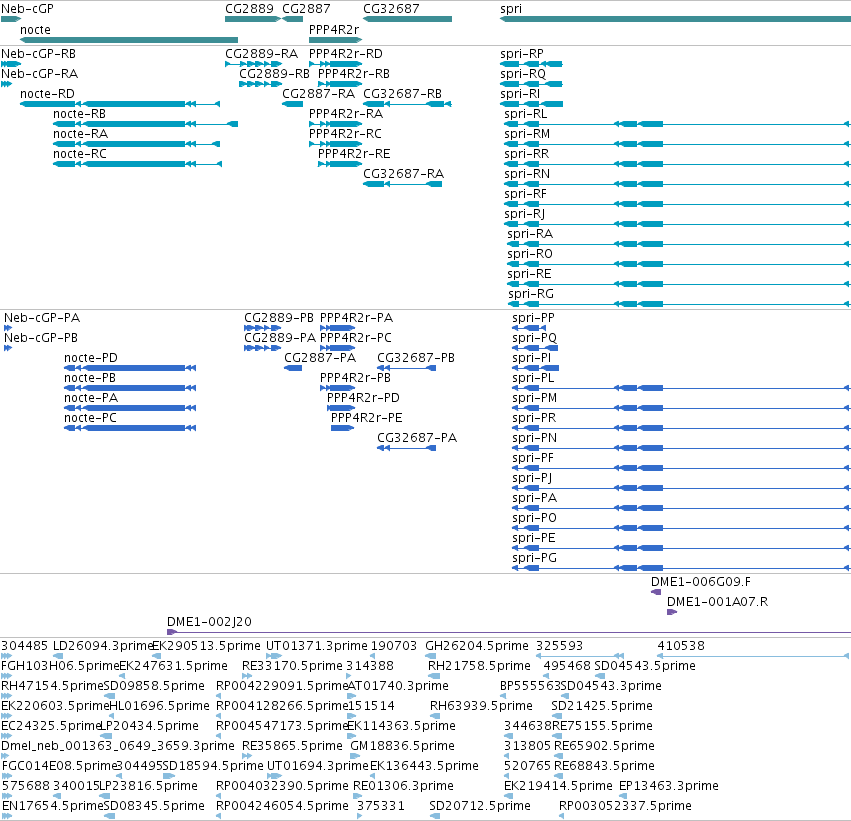Viewport: 851px width, 821px height.
Task: Open EST label RE35865.5prime
Action: coord(292,746)
